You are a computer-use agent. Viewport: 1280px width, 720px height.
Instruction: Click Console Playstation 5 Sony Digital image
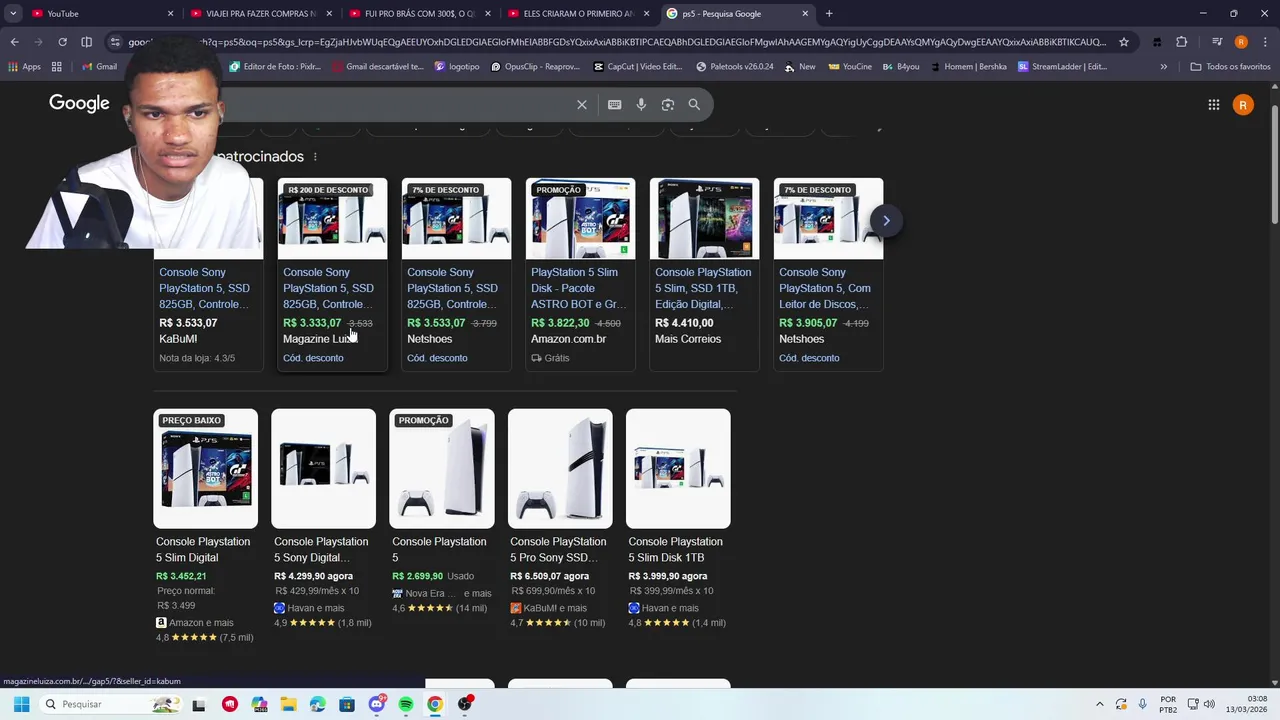coord(323,468)
